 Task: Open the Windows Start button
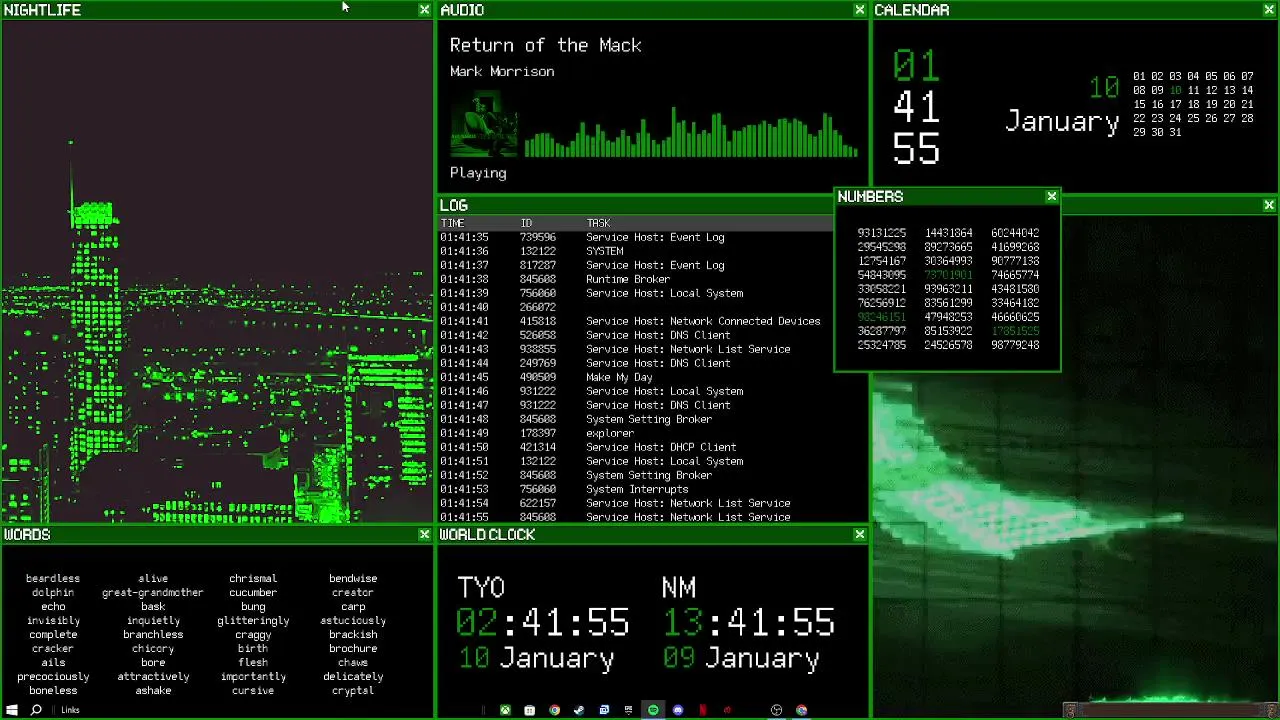tap(12, 710)
